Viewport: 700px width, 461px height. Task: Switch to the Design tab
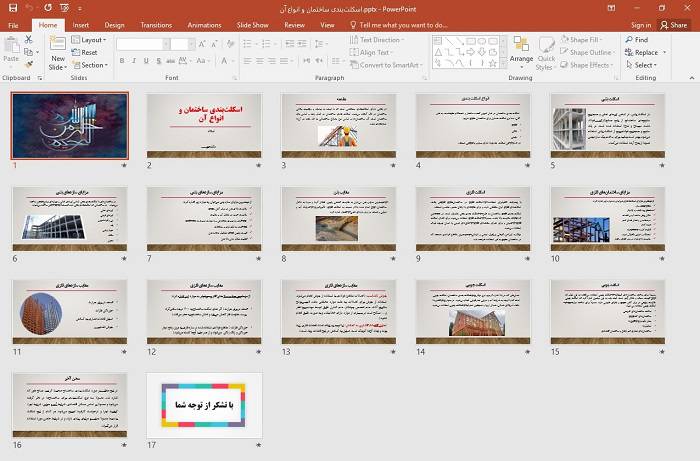click(x=114, y=25)
